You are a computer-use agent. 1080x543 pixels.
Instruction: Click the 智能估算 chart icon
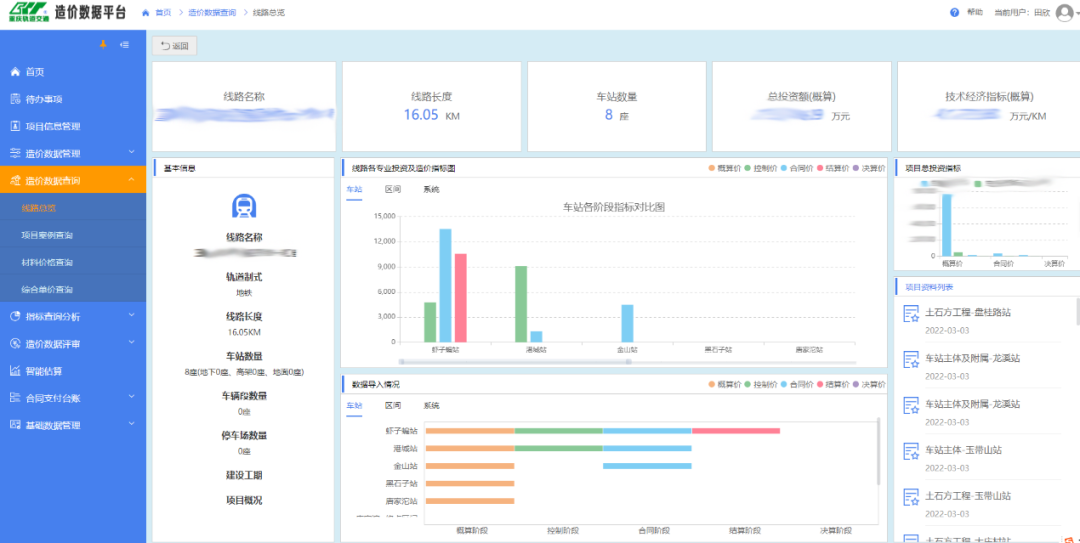click(x=15, y=371)
